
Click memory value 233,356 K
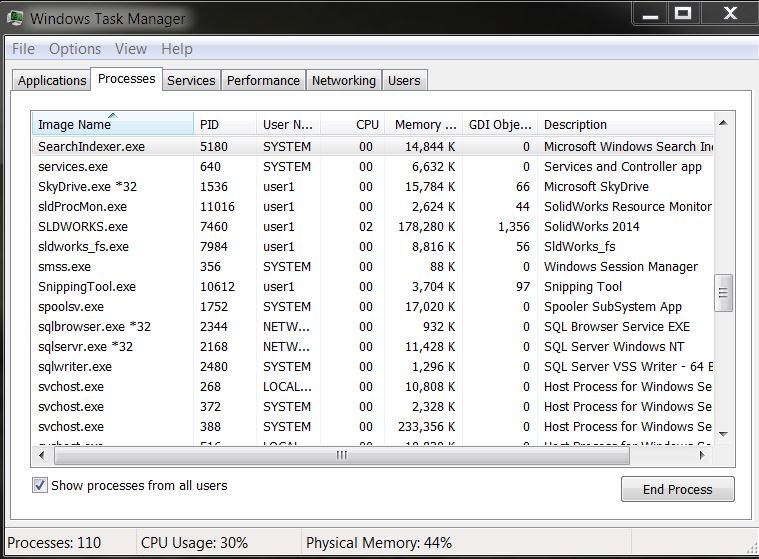point(426,426)
